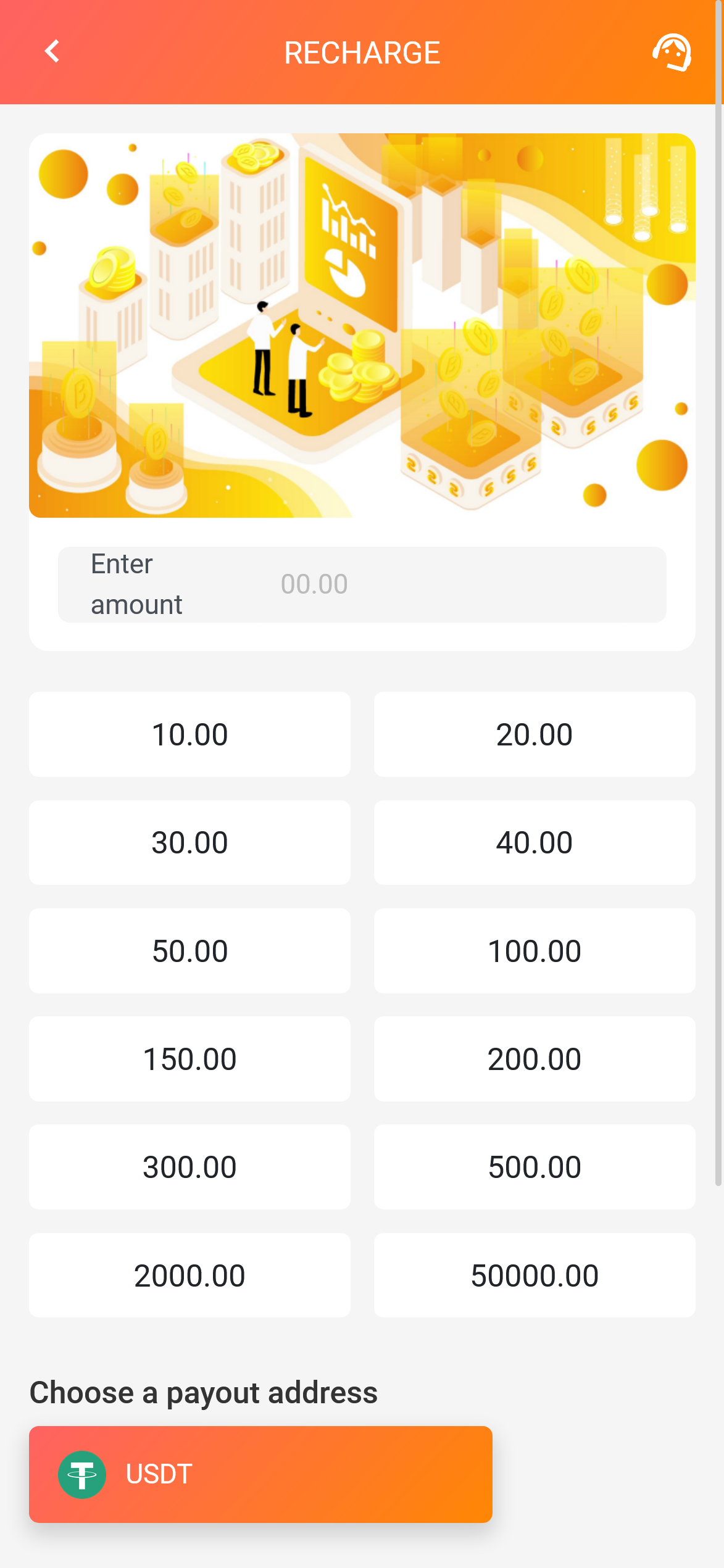
Task: Tap the 200.00 amount button
Action: pyautogui.click(x=534, y=1059)
